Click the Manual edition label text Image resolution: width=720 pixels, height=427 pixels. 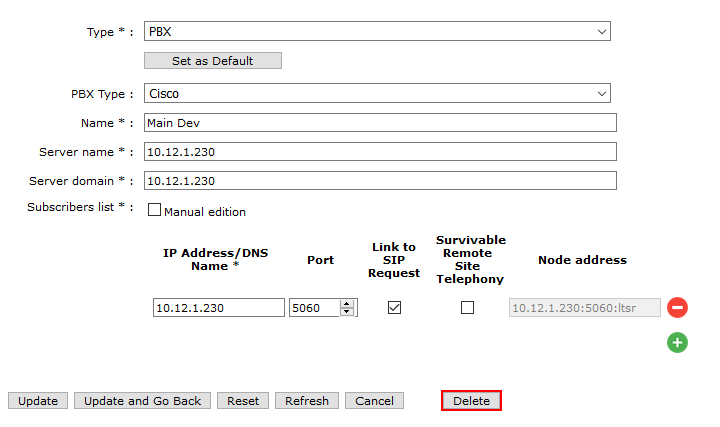[205, 212]
